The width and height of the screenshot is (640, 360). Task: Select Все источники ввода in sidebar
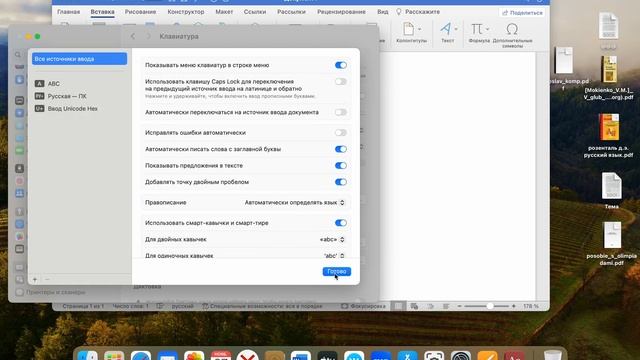pos(80,59)
